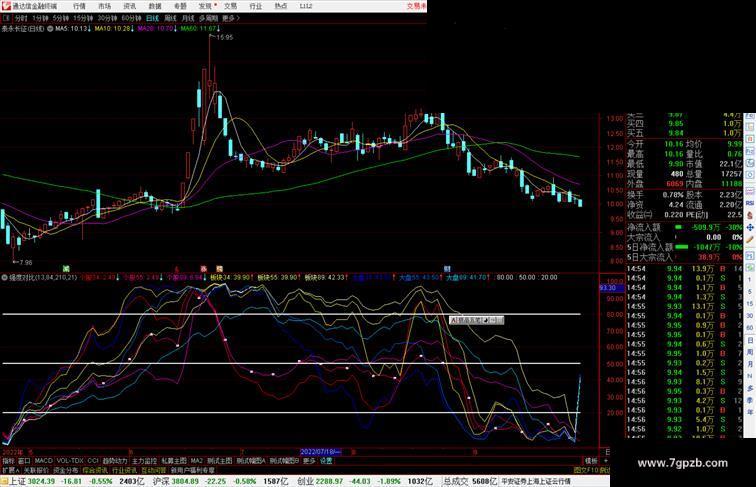Viewport: 756px width, 487px height.
Task: Open the 综合资讯 tab
Action: [x=95, y=470]
